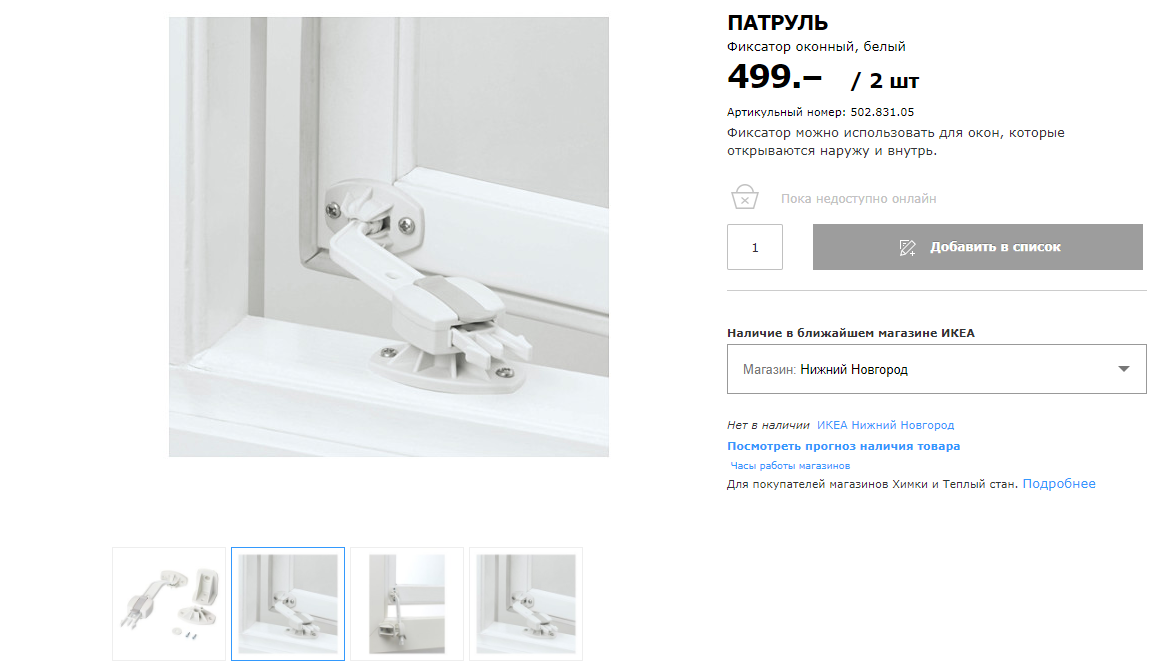The height and width of the screenshot is (669, 1163).
Task: Open the ИКЕА Нижний Новгород link
Action: point(885,425)
